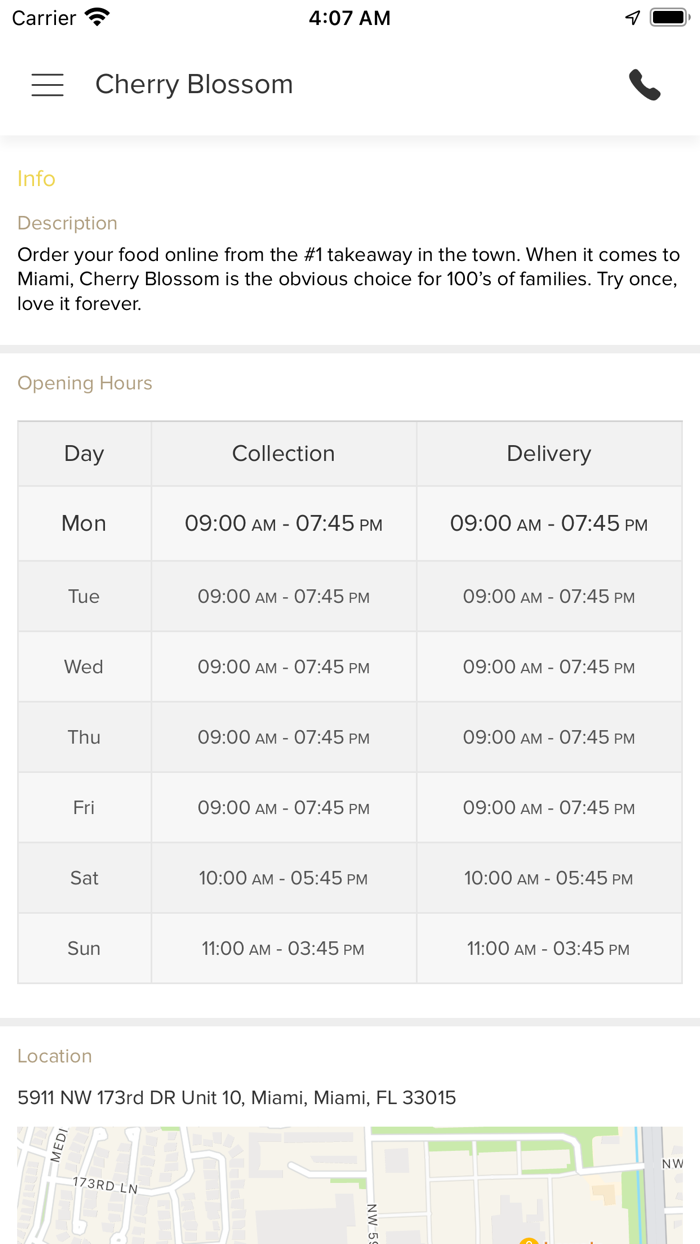Viewport: 700px width, 1244px height.
Task: Tap the Info section heading
Action: point(36,179)
